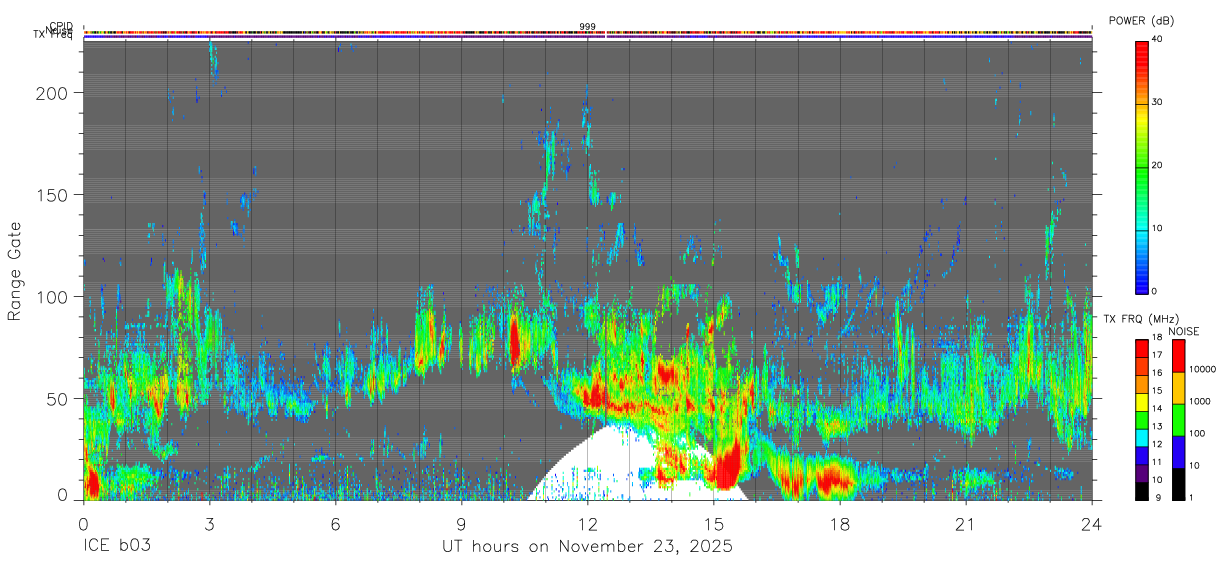Select orange segment of NOISE bar
Image resolution: width=1228 pixels, height=567 pixels.
[x=1178, y=388]
